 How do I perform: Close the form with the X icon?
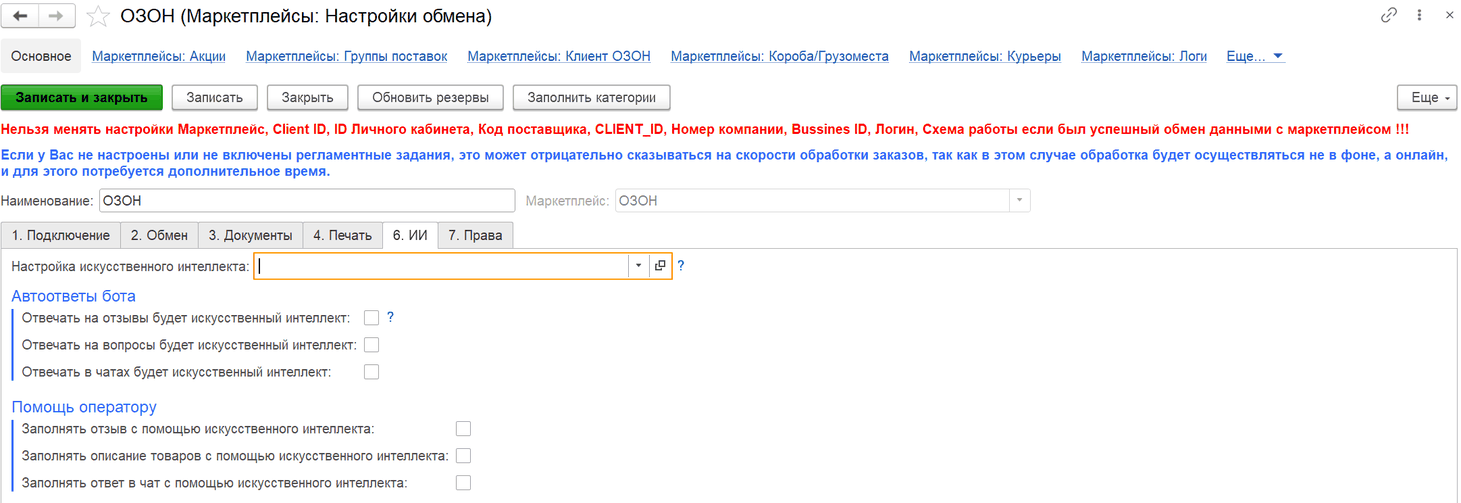click(x=1450, y=15)
